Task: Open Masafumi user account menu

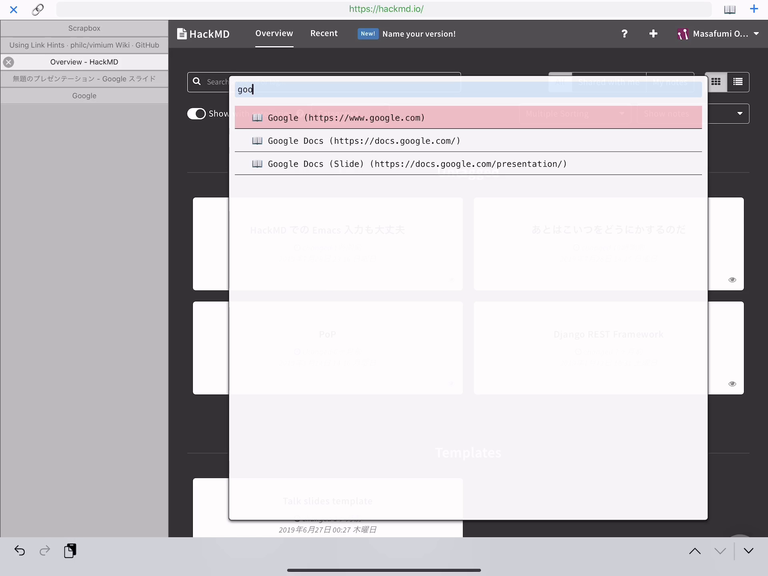Action: pos(718,34)
